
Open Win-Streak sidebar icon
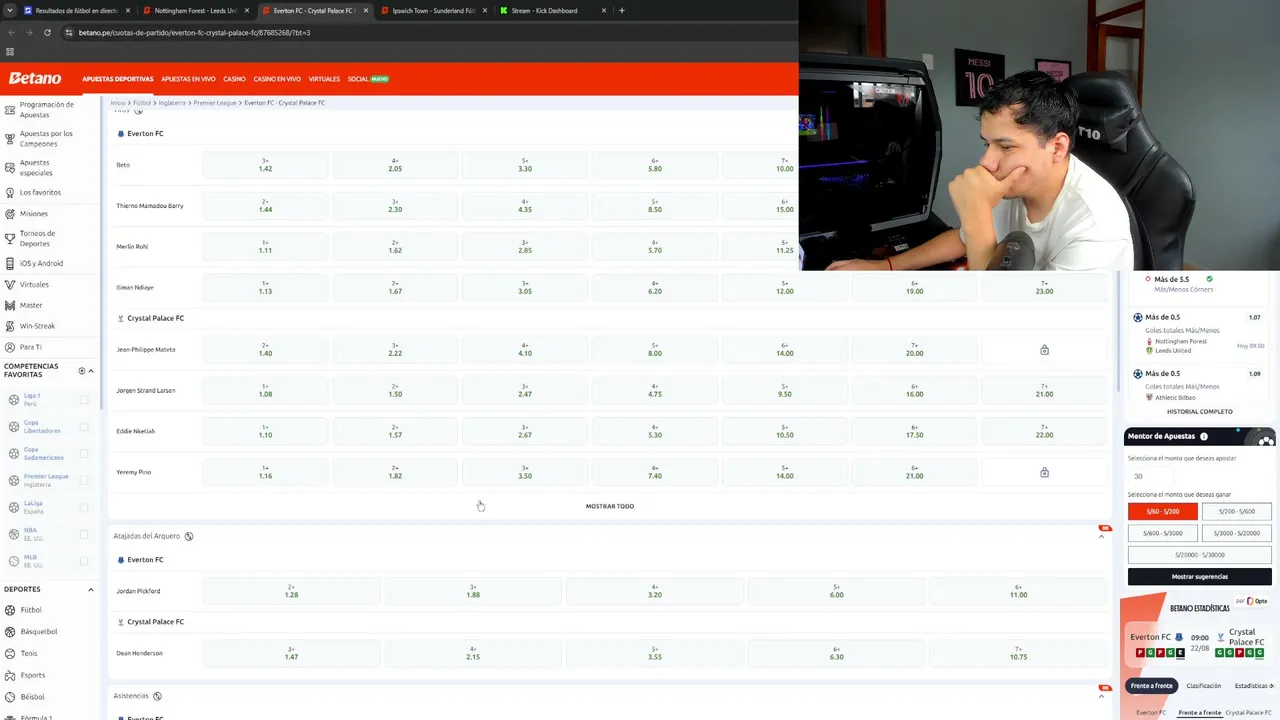[10, 326]
